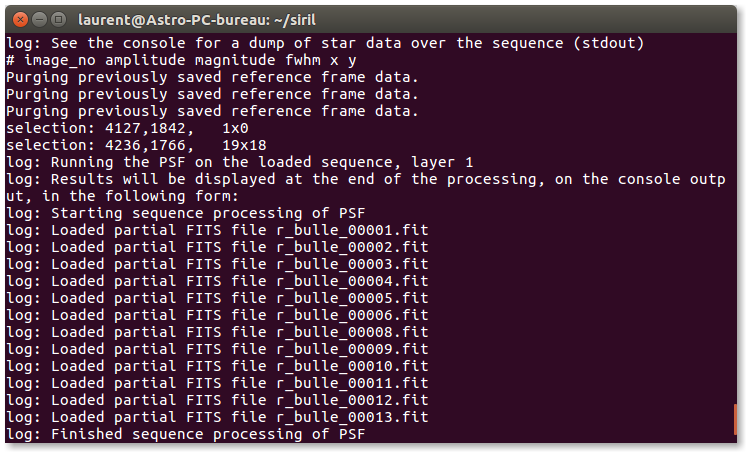Click the r_bulle_00008.fit filename
The image size is (746, 452).
pyautogui.click(x=352, y=332)
